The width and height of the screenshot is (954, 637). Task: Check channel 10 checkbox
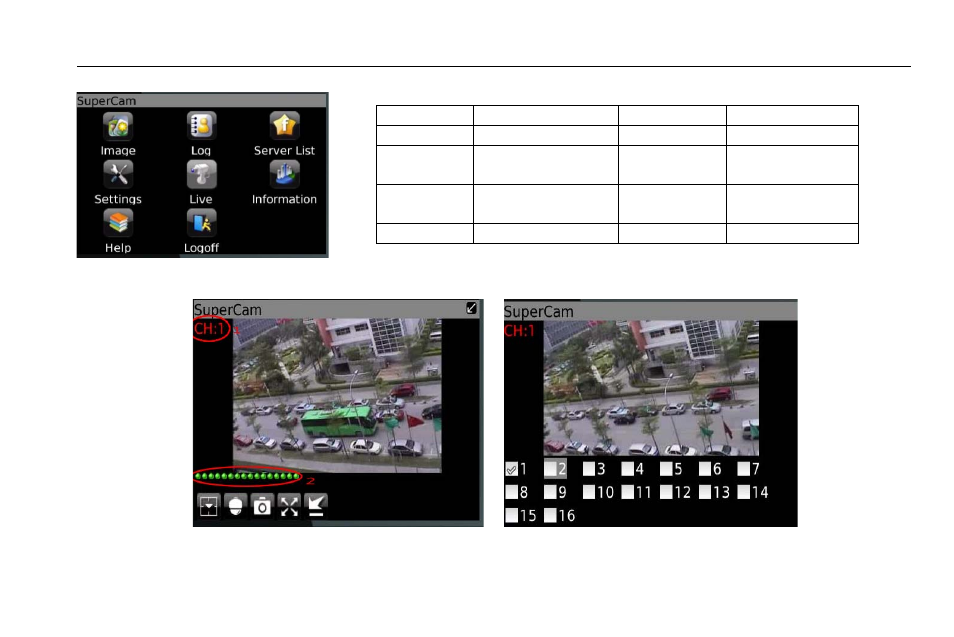coord(589,492)
